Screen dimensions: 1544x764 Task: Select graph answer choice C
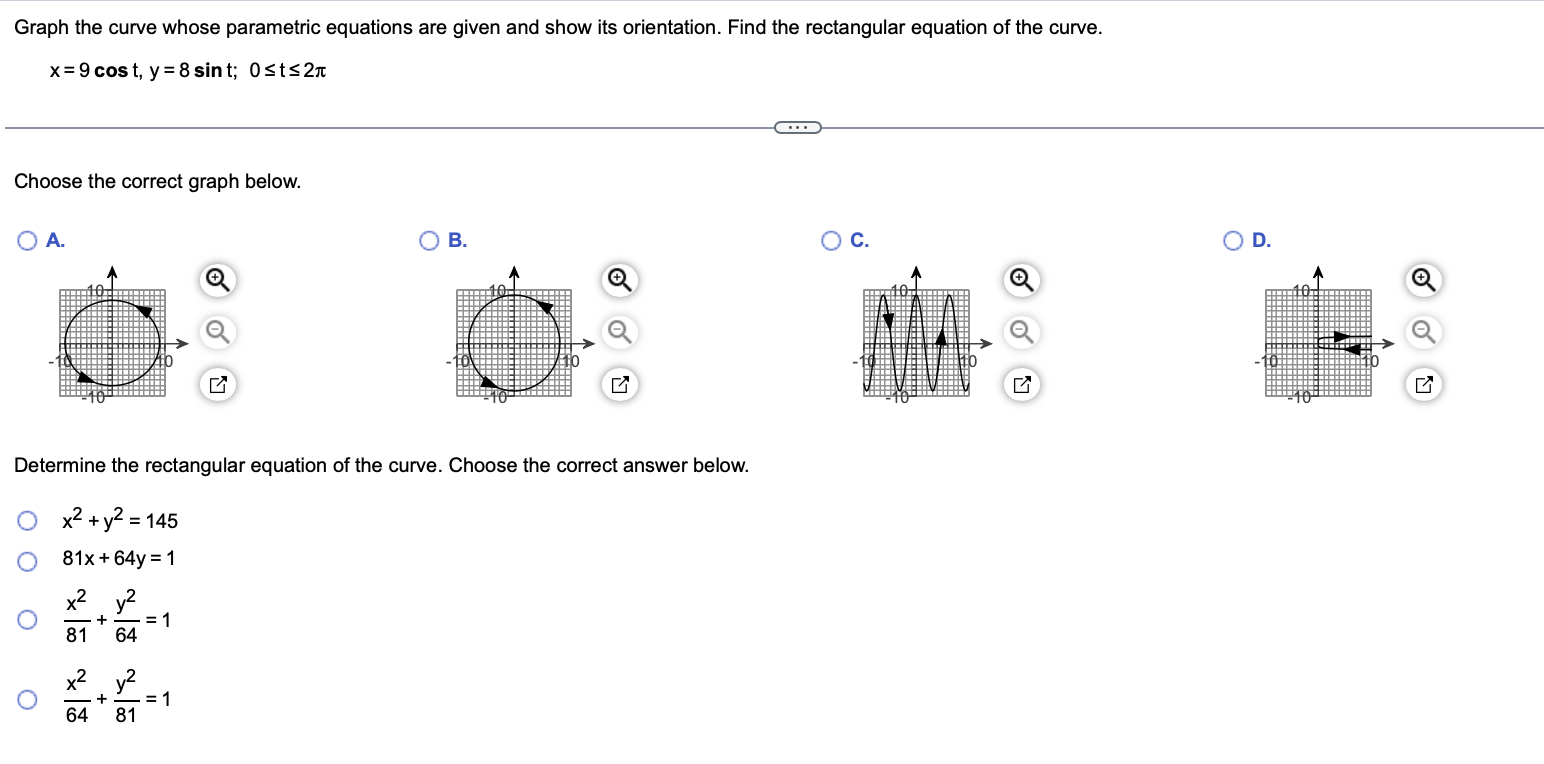point(831,240)
